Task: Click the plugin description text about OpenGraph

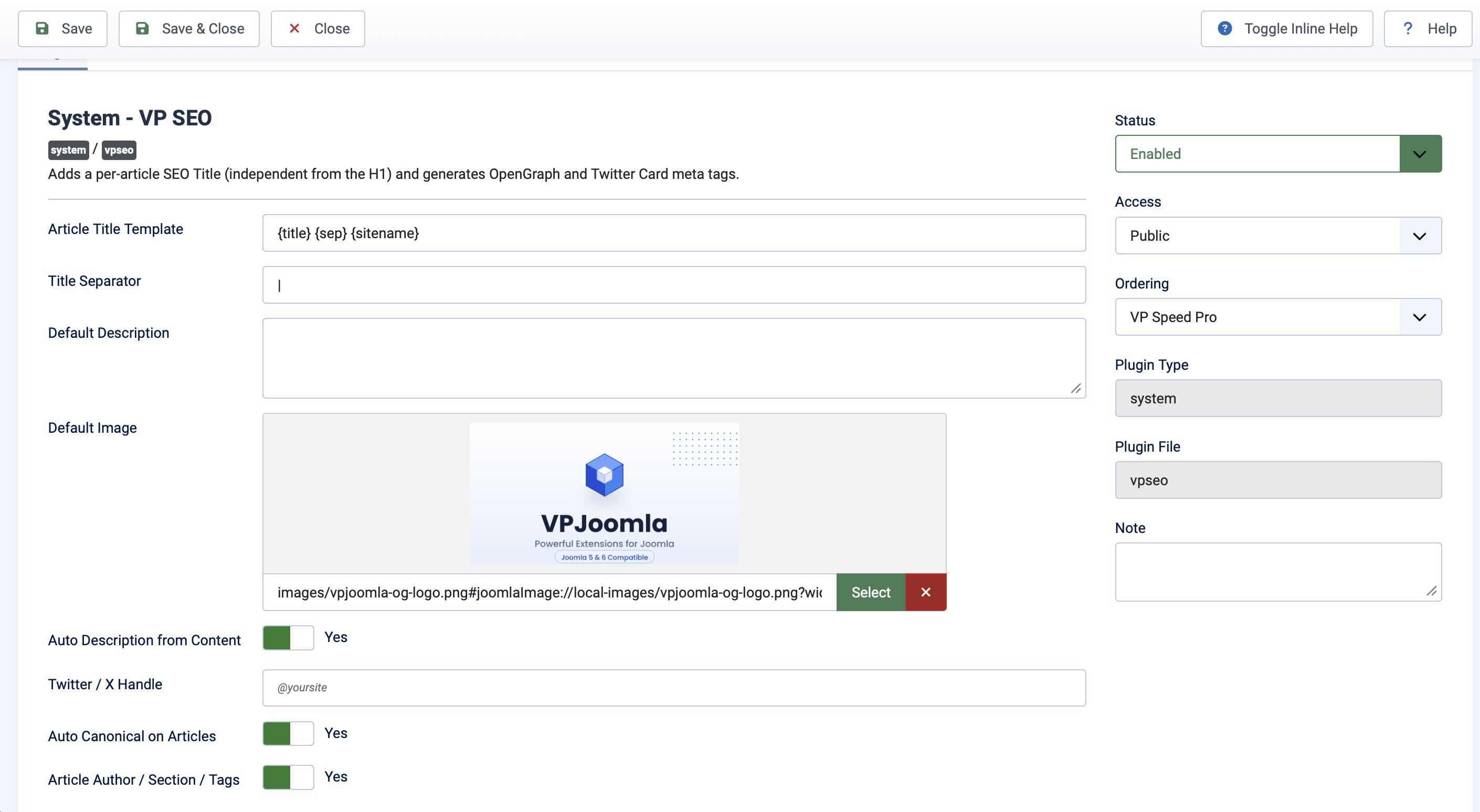Action: 394,174
